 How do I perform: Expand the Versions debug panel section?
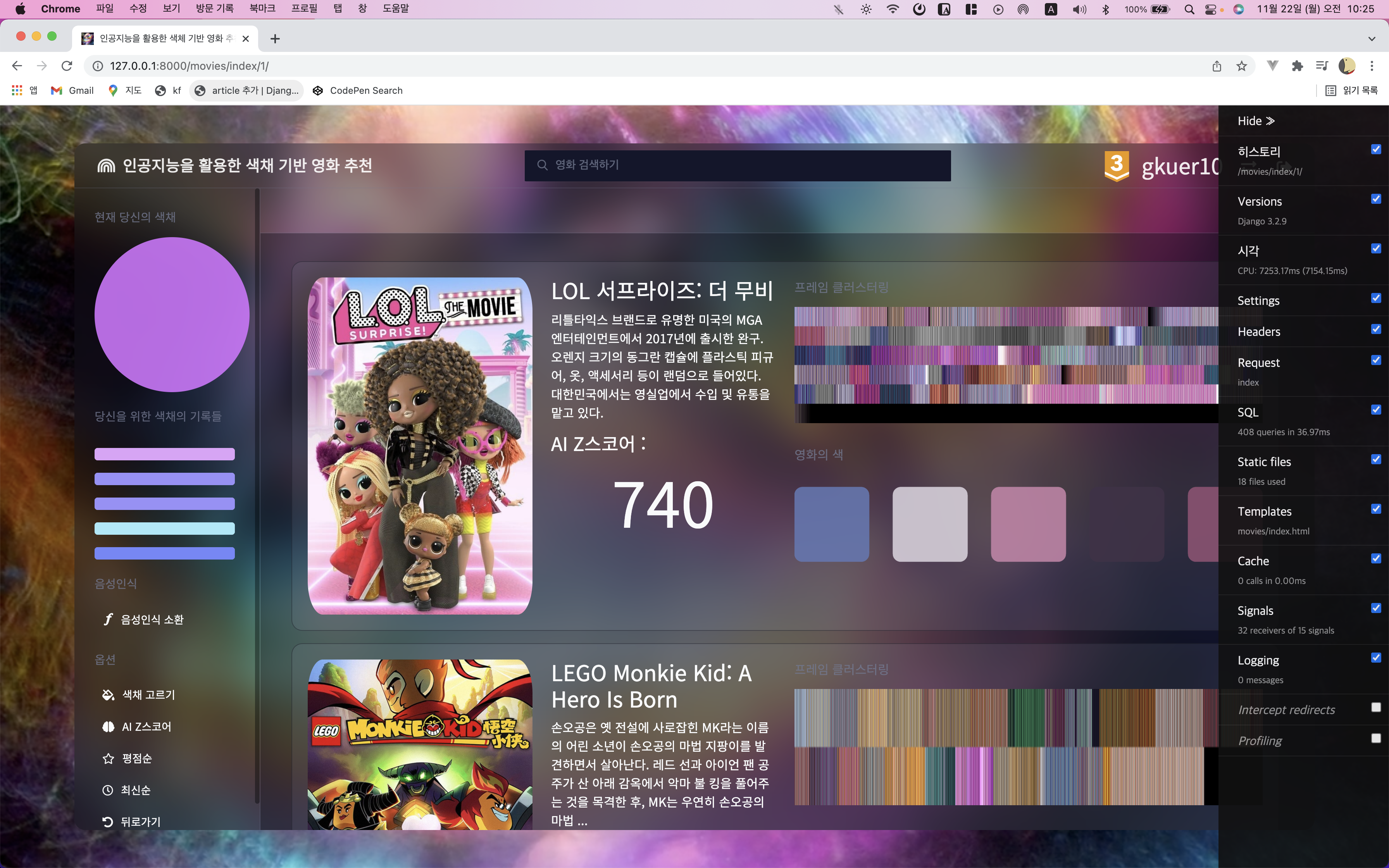pyautogui.click(x=1259, y=201)
